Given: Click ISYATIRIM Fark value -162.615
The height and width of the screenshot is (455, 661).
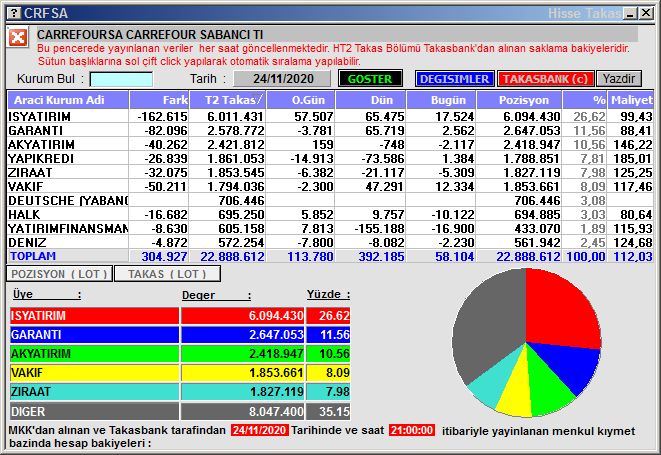Looking at the screenshot, I should click(x=162, y=116).
